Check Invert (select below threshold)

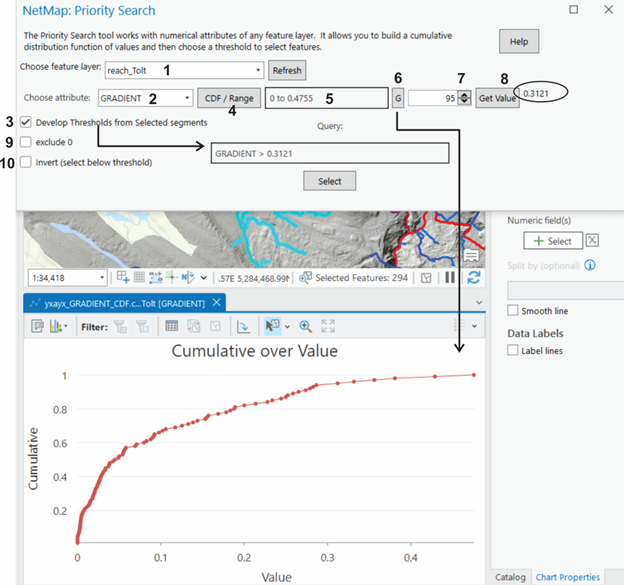coord(26,162)
